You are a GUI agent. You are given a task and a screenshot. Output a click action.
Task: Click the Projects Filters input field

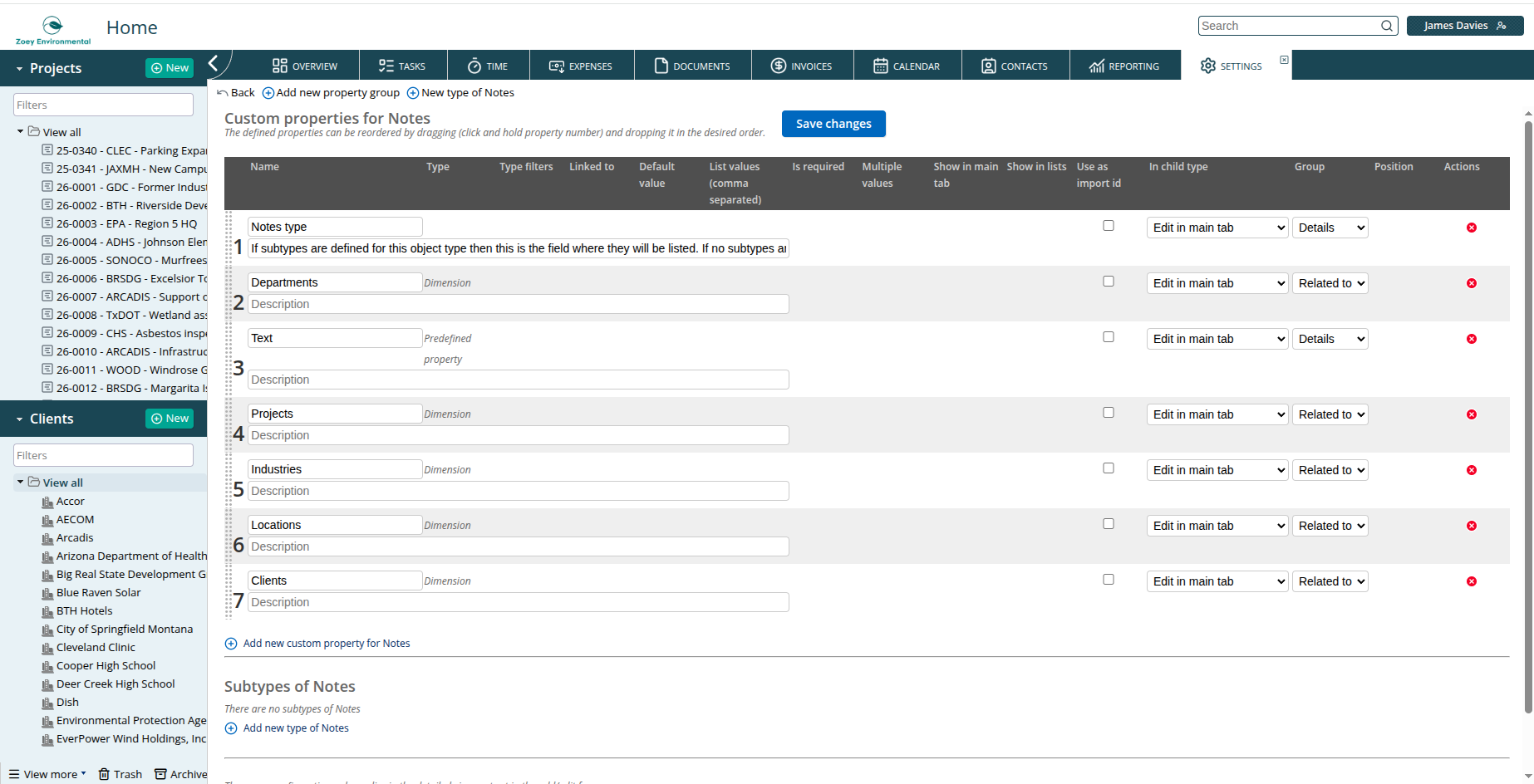[103, 105]
